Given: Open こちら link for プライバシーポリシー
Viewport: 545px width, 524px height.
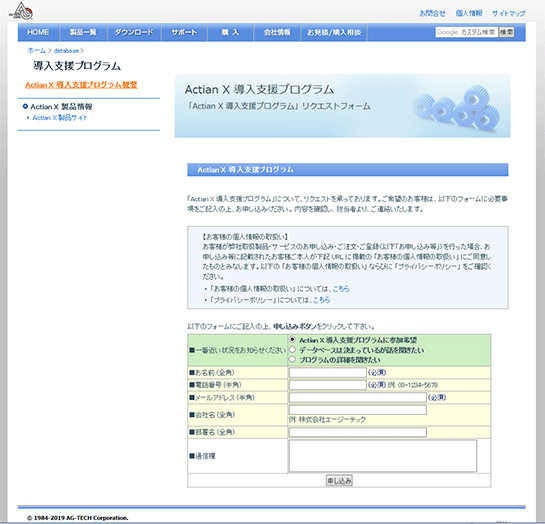Looking at the screenshot, I should click(x=322, y=300).
